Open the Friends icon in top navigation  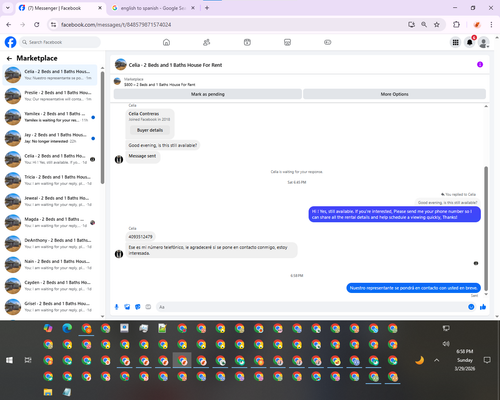pyautogui.click(x=207, y=42)
